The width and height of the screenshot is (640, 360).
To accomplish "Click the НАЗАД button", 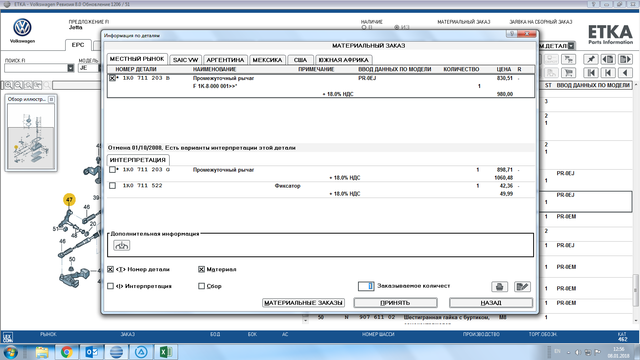I will click(x=491, y=303).
